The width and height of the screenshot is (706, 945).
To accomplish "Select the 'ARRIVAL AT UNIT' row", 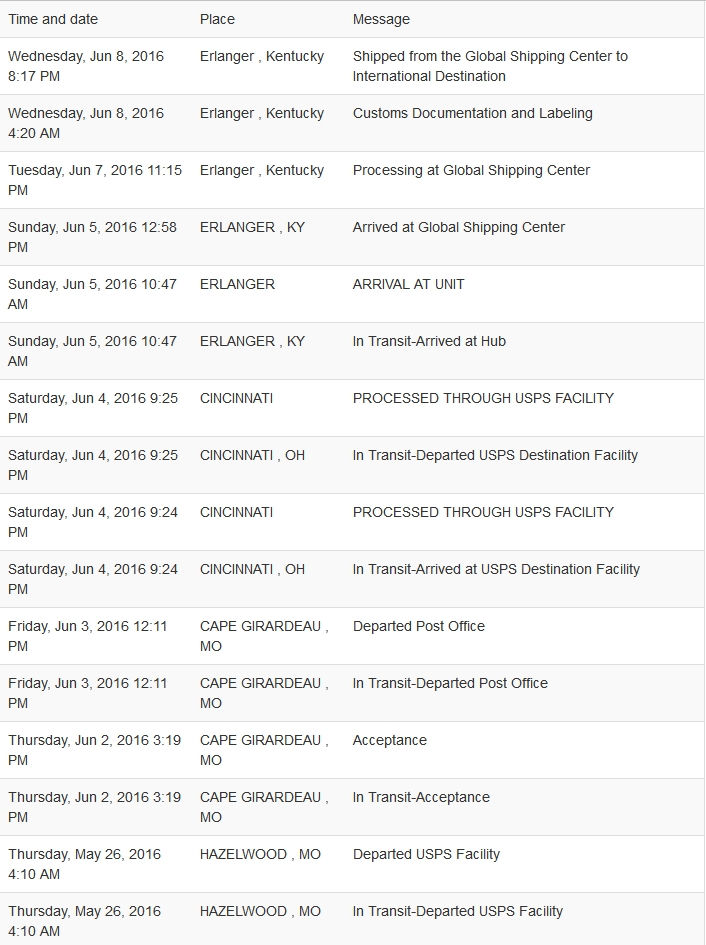I will click(352, 294).
